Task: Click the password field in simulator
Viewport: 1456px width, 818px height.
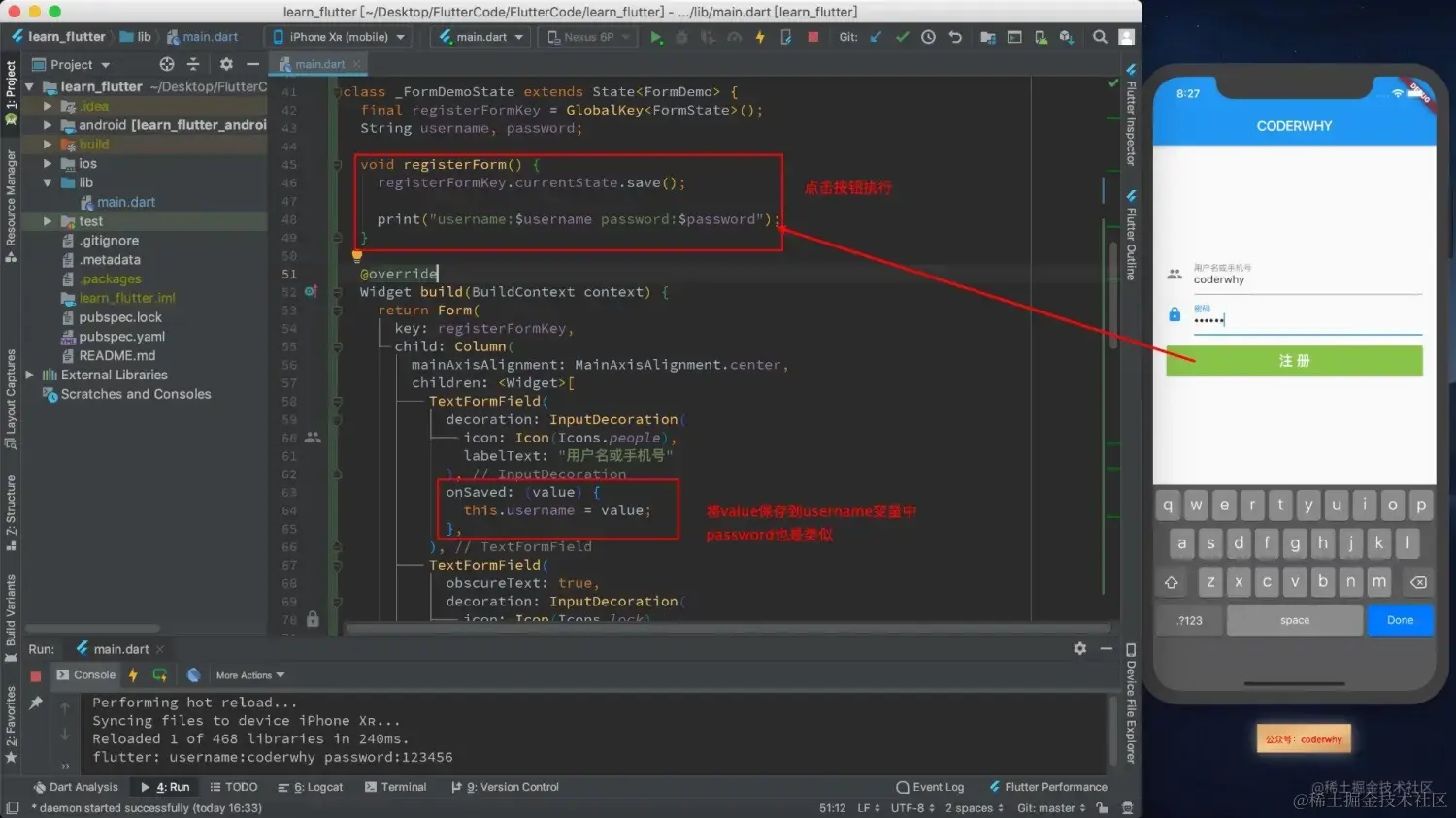Action: (1307, 317)
